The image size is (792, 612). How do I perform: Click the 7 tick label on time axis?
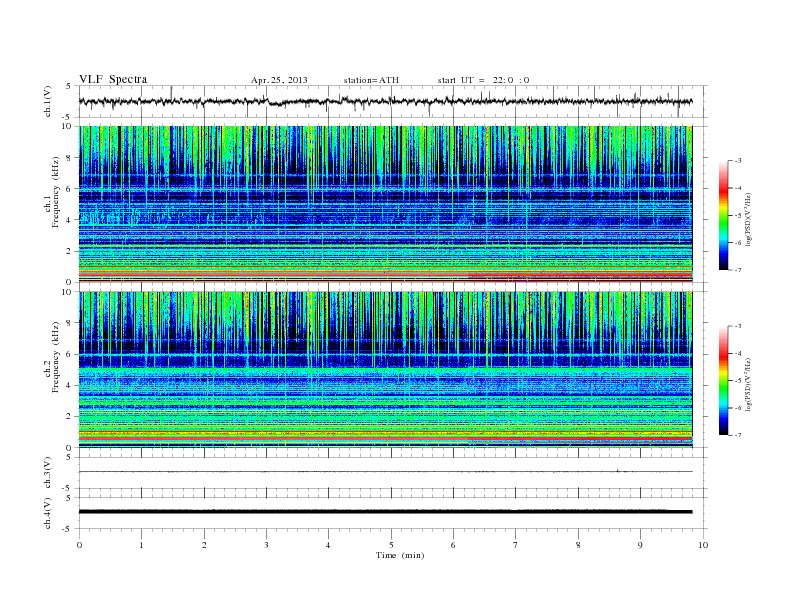pyautogui.click(x=516, y=545)
